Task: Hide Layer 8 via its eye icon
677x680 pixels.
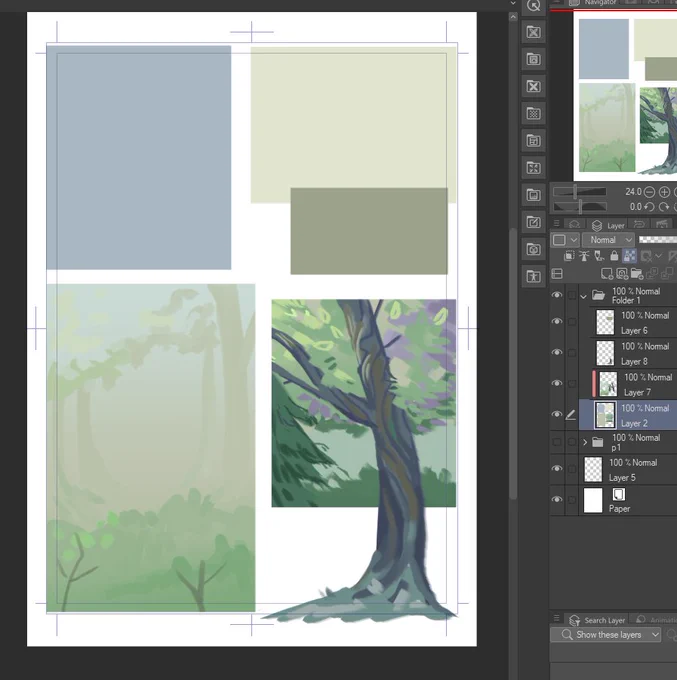Action: click(557, 352)
